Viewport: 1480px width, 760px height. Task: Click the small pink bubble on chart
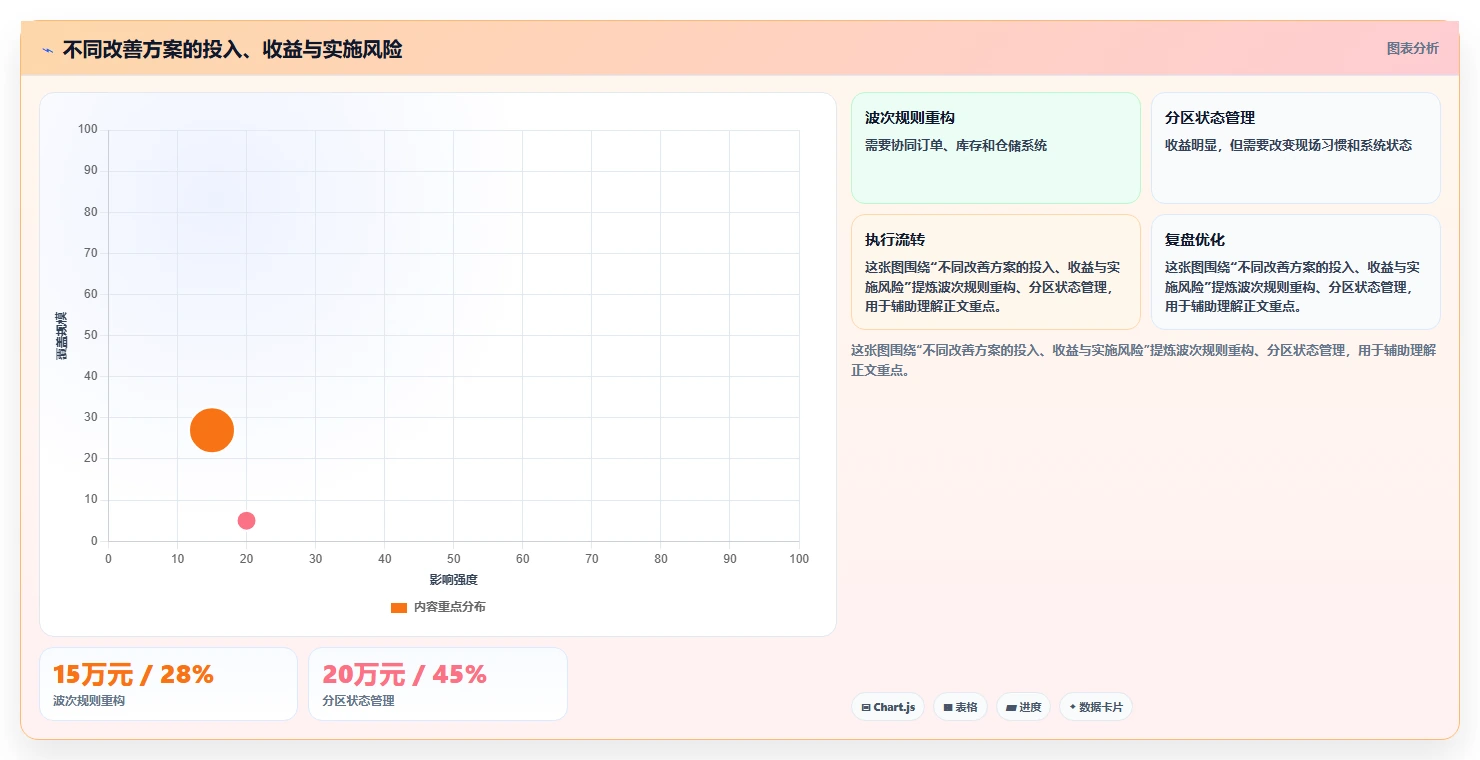point(246,520)
